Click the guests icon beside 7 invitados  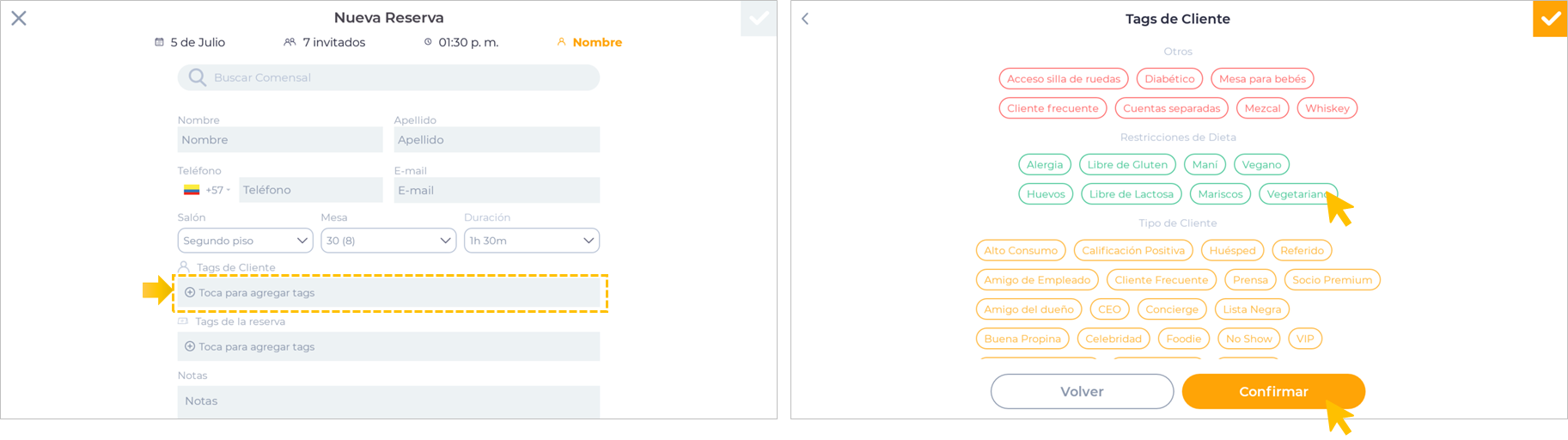(290, 42)
